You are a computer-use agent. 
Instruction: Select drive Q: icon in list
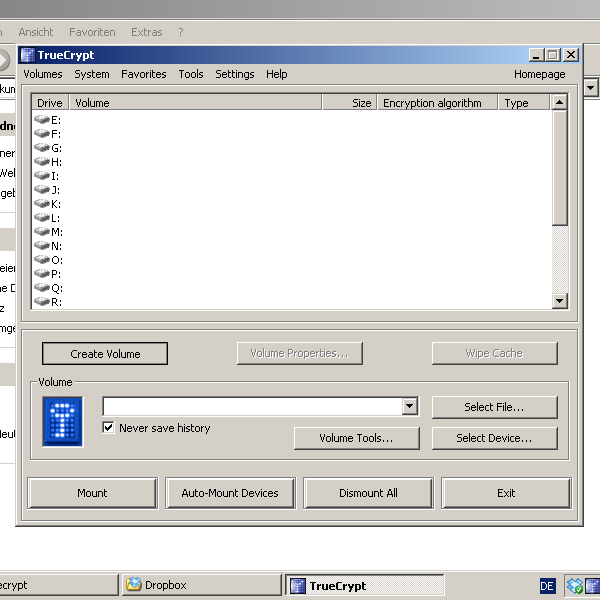tap(42, 288)
